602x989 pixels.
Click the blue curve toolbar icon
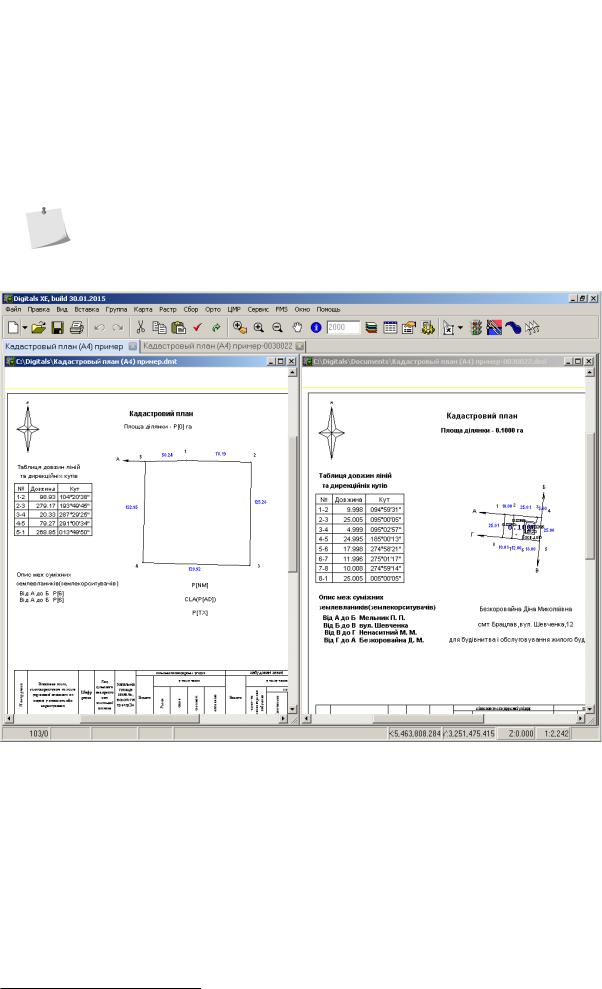[x=513, y=327]
